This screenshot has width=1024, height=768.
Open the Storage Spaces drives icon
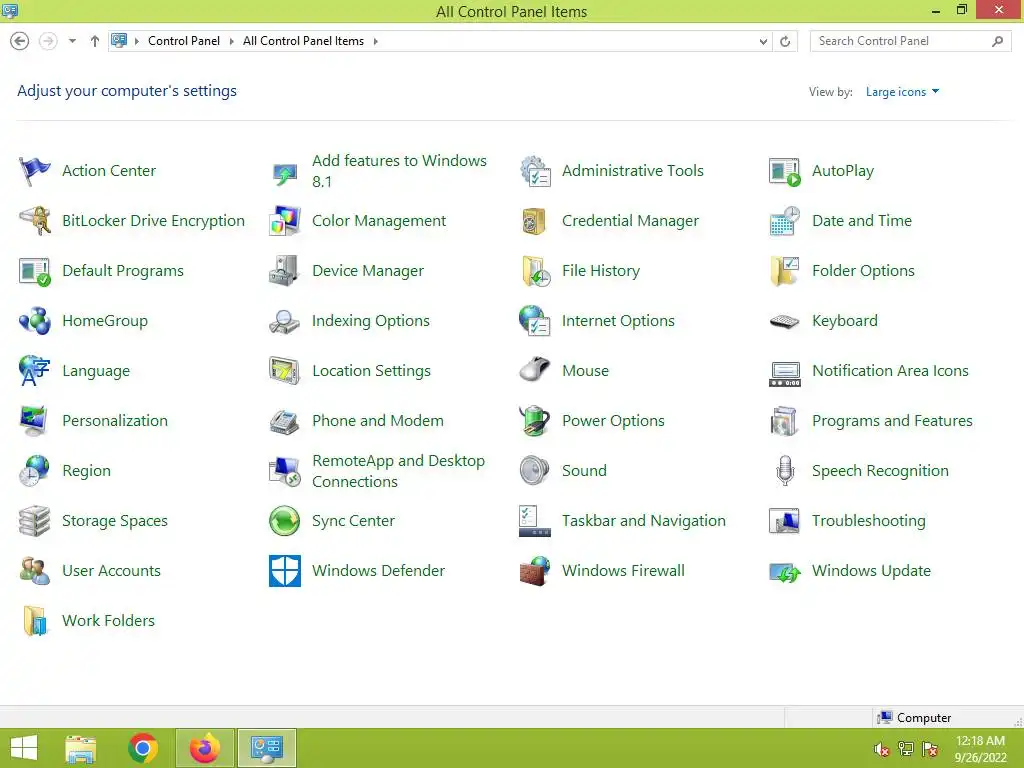34,520
